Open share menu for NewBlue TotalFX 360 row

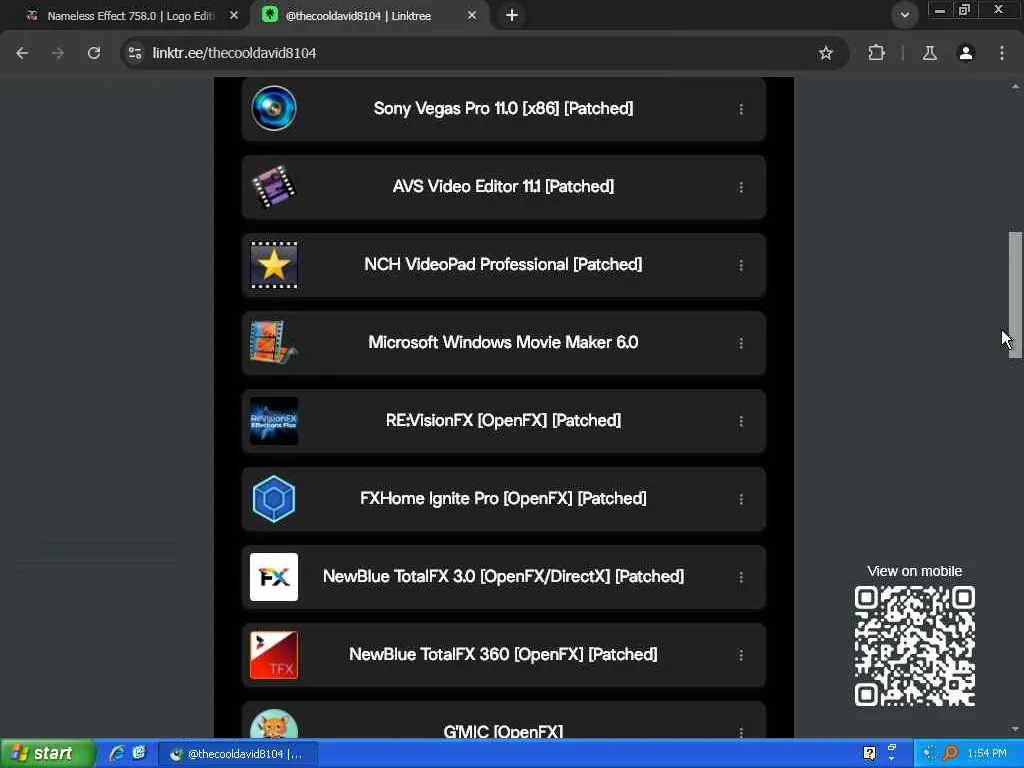tap(741, 655)
